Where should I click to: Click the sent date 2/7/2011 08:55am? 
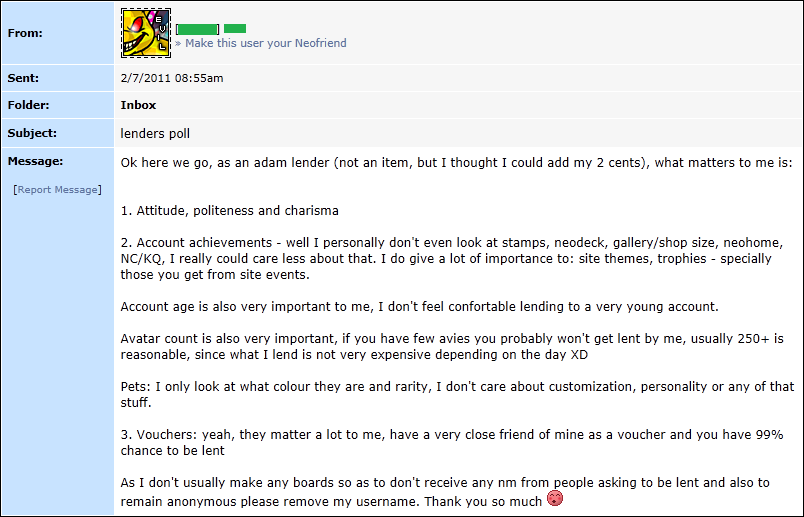pyautogui.click(x=172, y=78)
